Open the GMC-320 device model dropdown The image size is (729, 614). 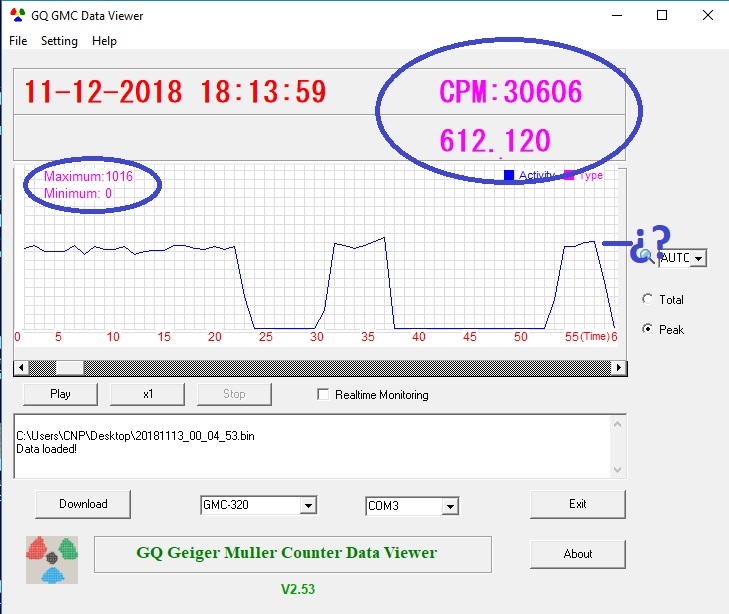(308, 505)
